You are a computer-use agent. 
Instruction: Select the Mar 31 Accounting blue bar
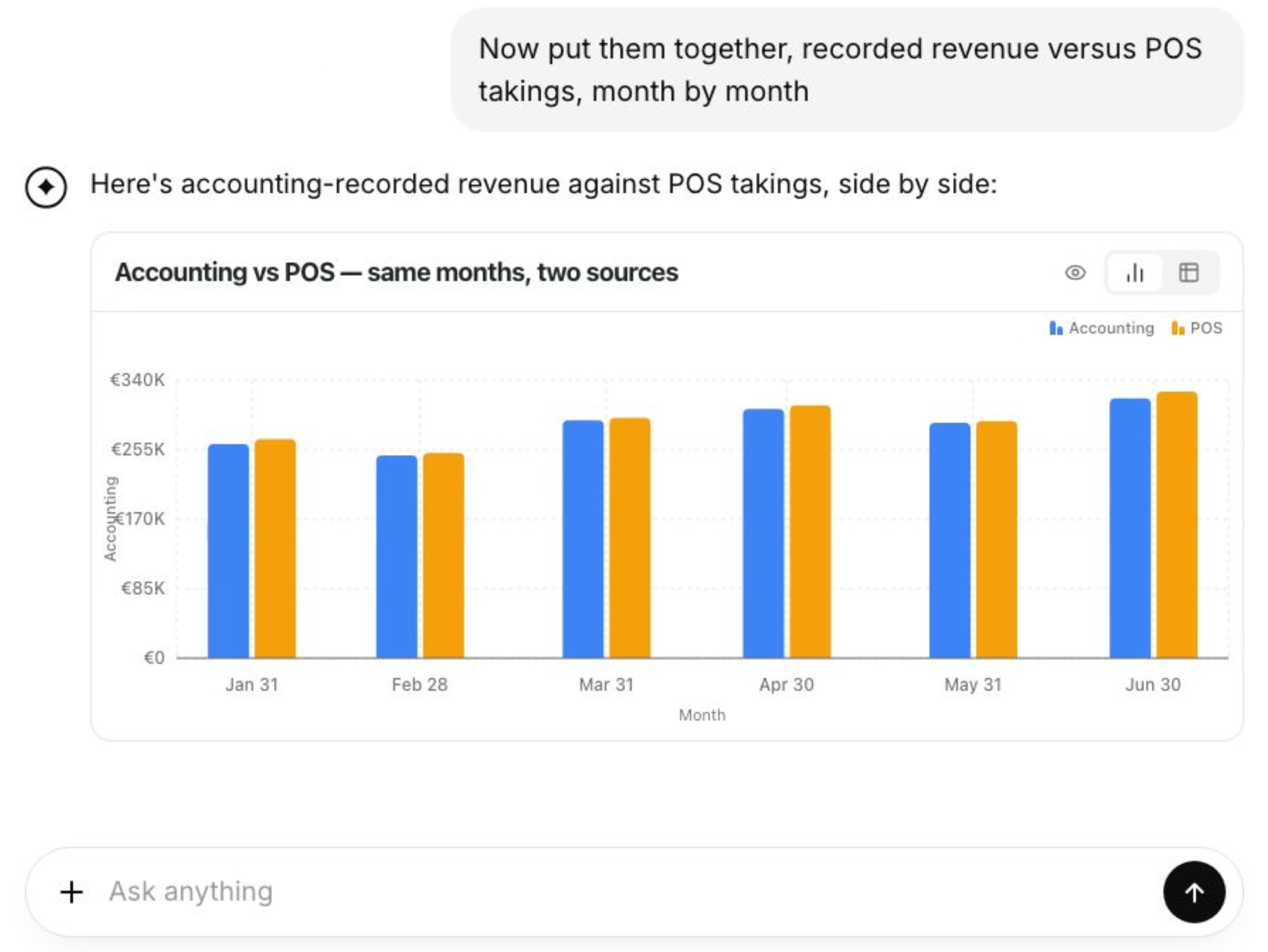583,539
